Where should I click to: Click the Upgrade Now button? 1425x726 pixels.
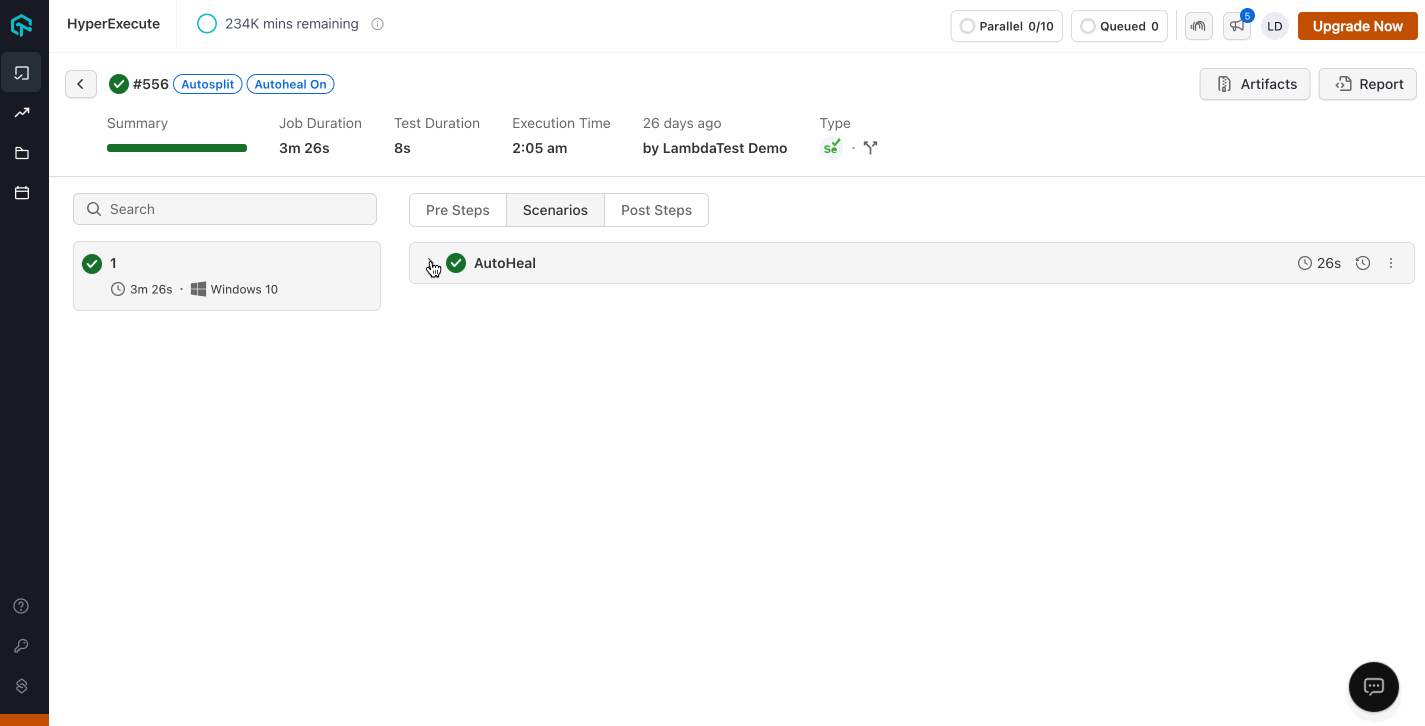[1357, 26]
